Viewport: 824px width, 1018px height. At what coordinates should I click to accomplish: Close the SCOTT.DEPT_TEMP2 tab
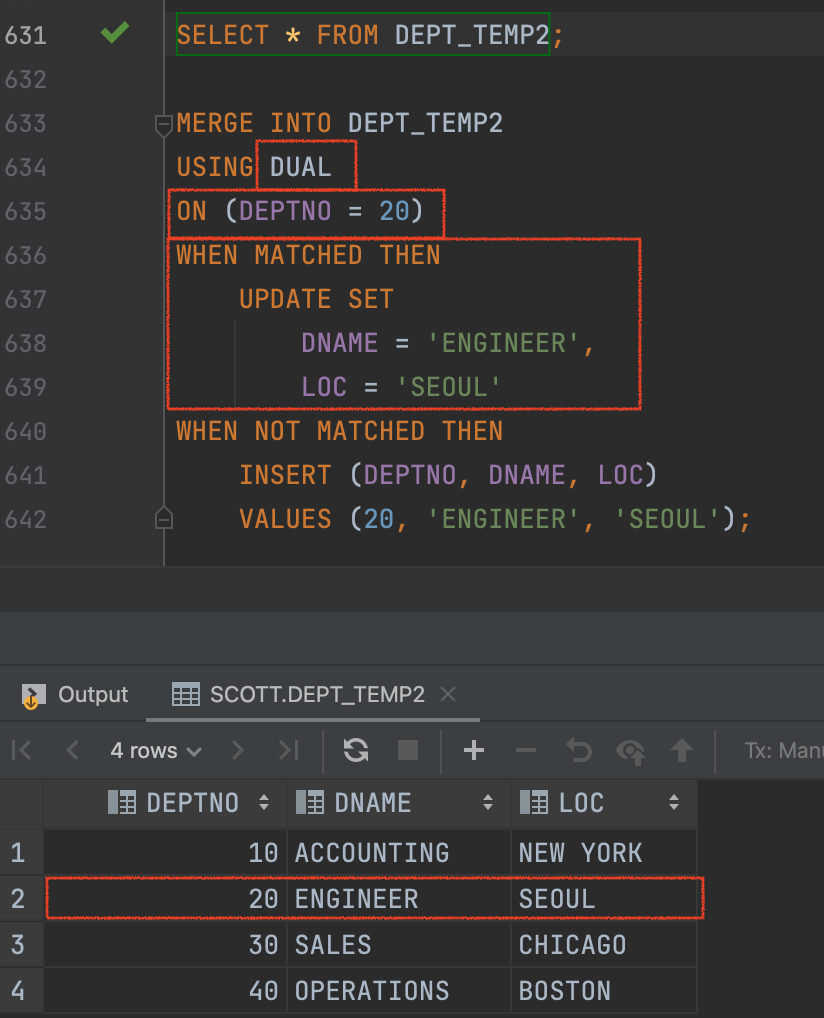[448, 695]
